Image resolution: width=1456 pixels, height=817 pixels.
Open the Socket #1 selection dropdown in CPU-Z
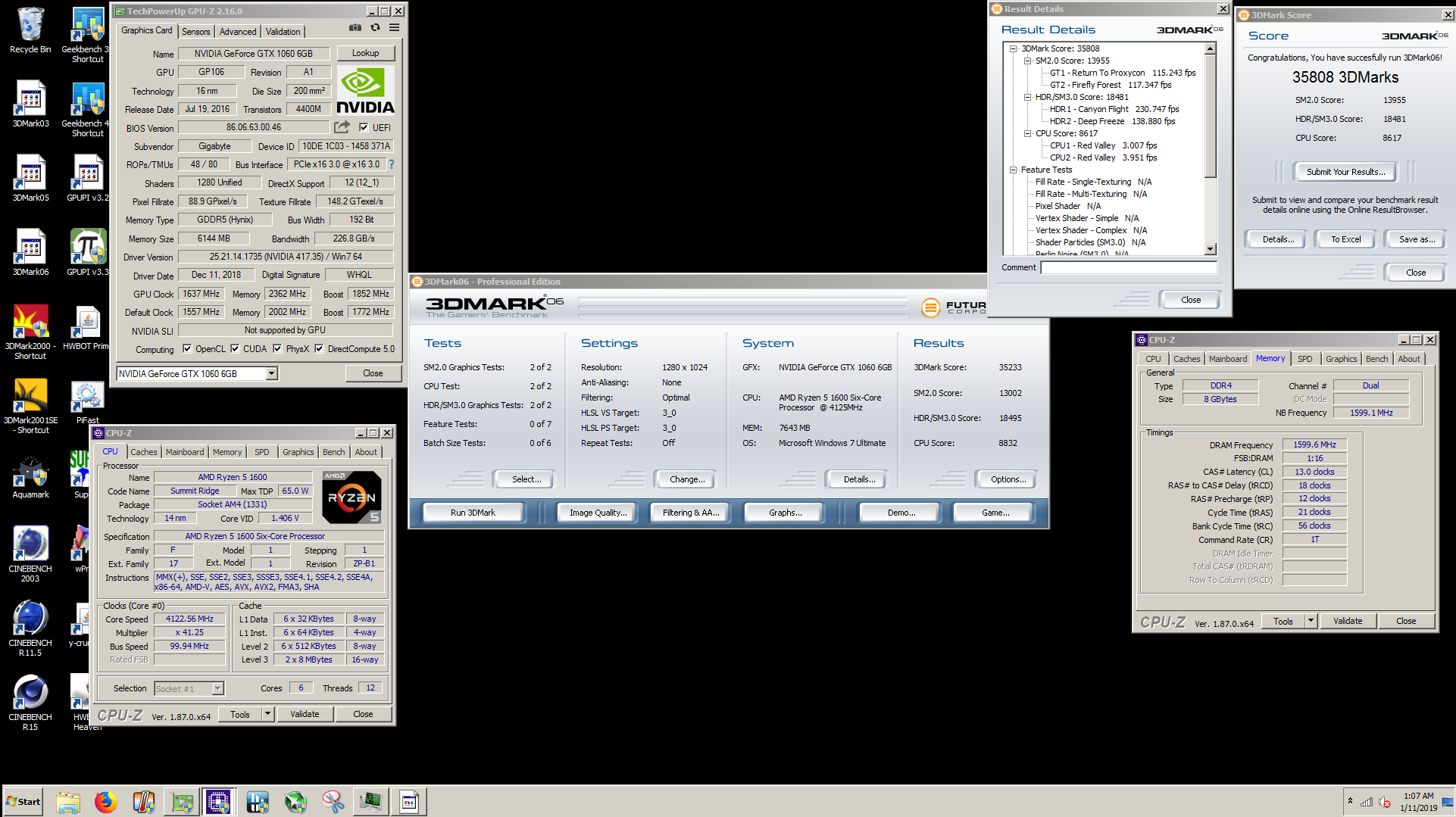(217, 689)
